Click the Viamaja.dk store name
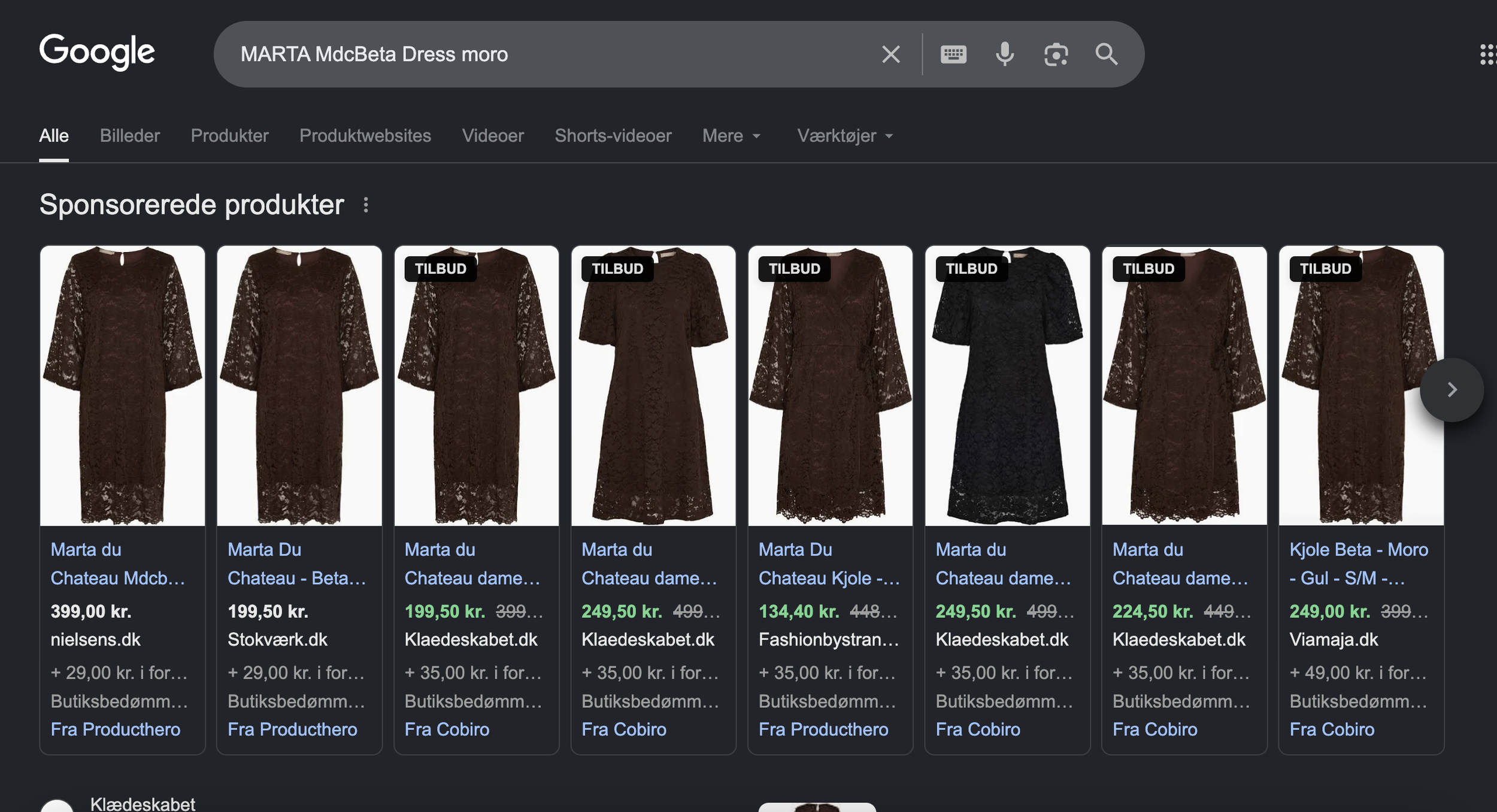This screenshot has height=812, width=1497. [1334, 640]
